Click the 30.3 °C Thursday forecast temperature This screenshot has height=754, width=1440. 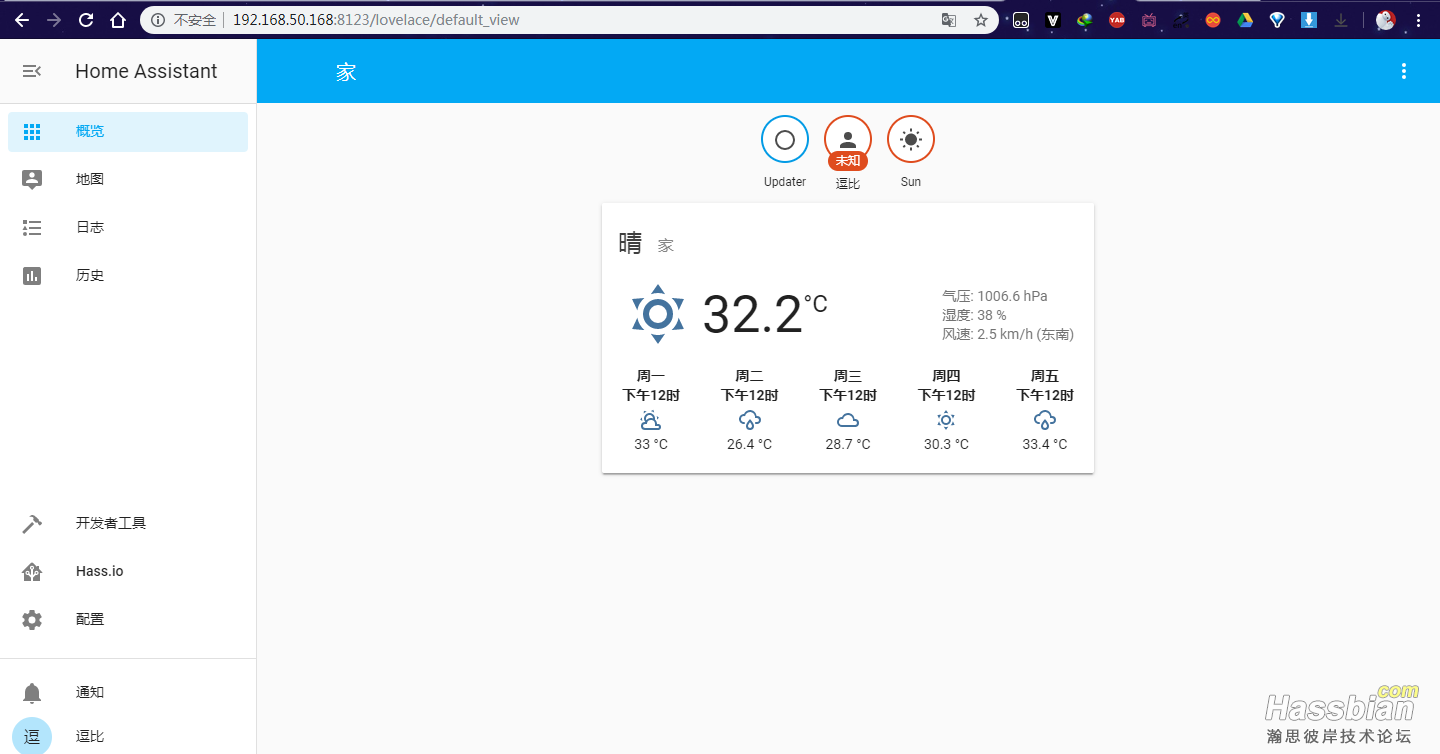pos(946,444)
